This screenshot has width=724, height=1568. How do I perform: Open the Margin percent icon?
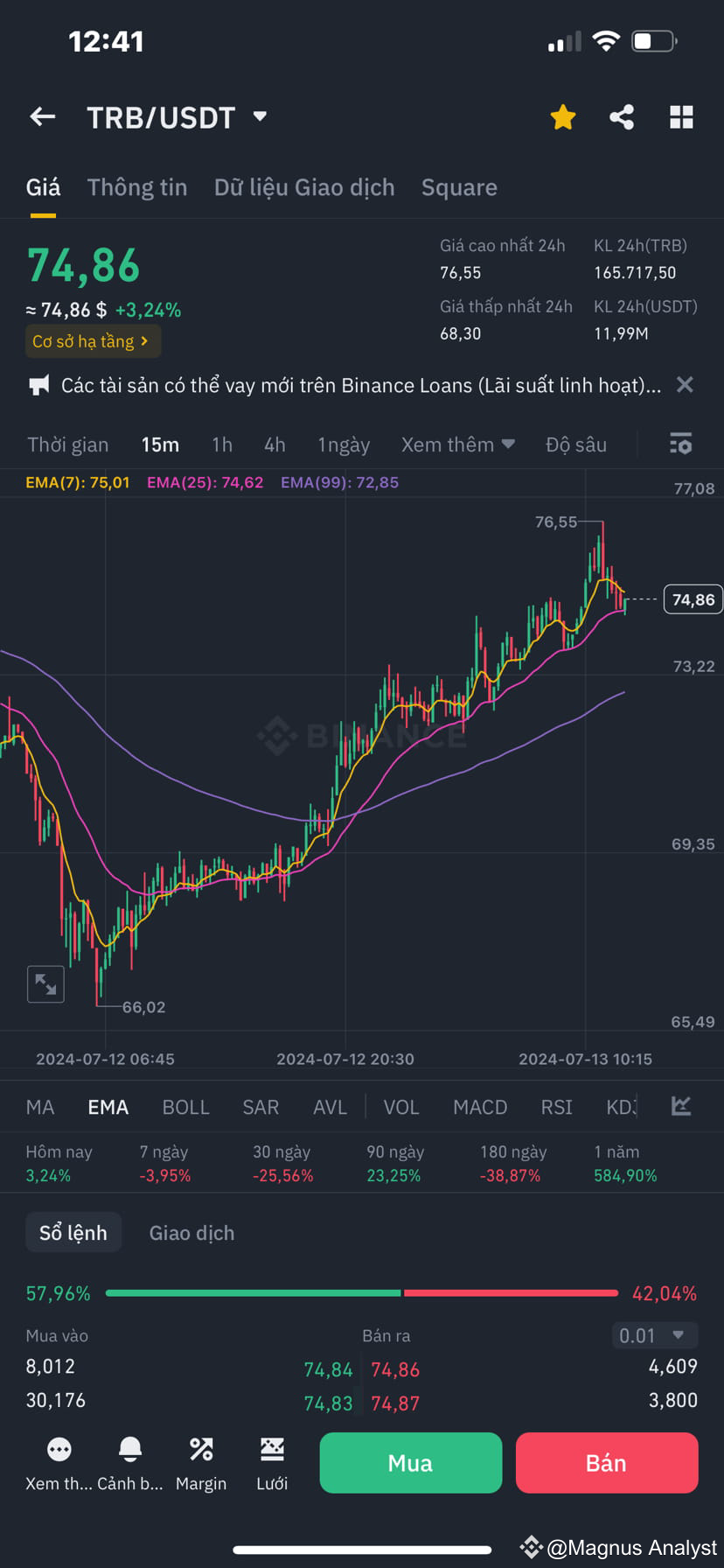[201, 1450]
